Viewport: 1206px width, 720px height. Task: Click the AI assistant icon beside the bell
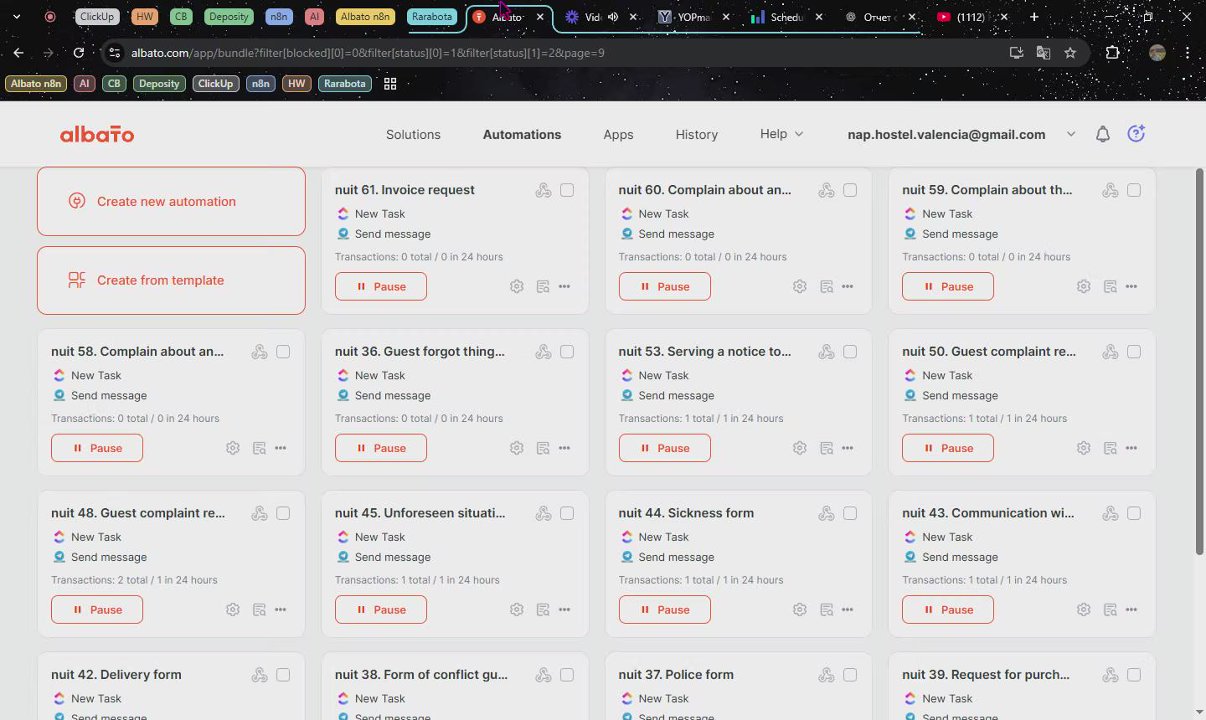1136,134
